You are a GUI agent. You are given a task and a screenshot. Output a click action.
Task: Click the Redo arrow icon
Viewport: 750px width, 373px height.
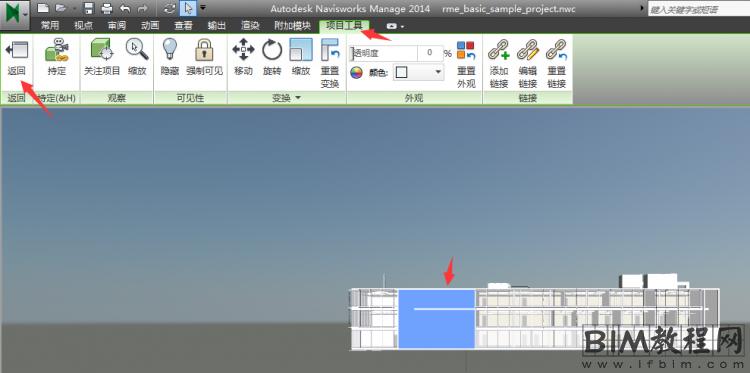coord(142,8)
